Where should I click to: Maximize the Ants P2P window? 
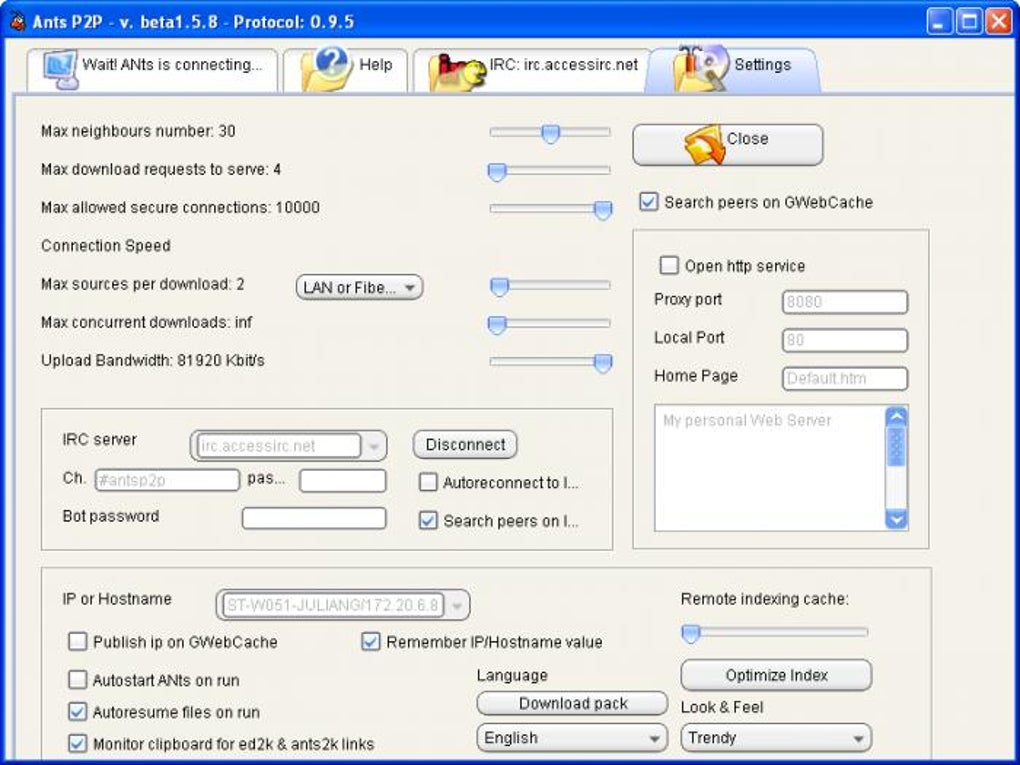click(x=969, y=21)
